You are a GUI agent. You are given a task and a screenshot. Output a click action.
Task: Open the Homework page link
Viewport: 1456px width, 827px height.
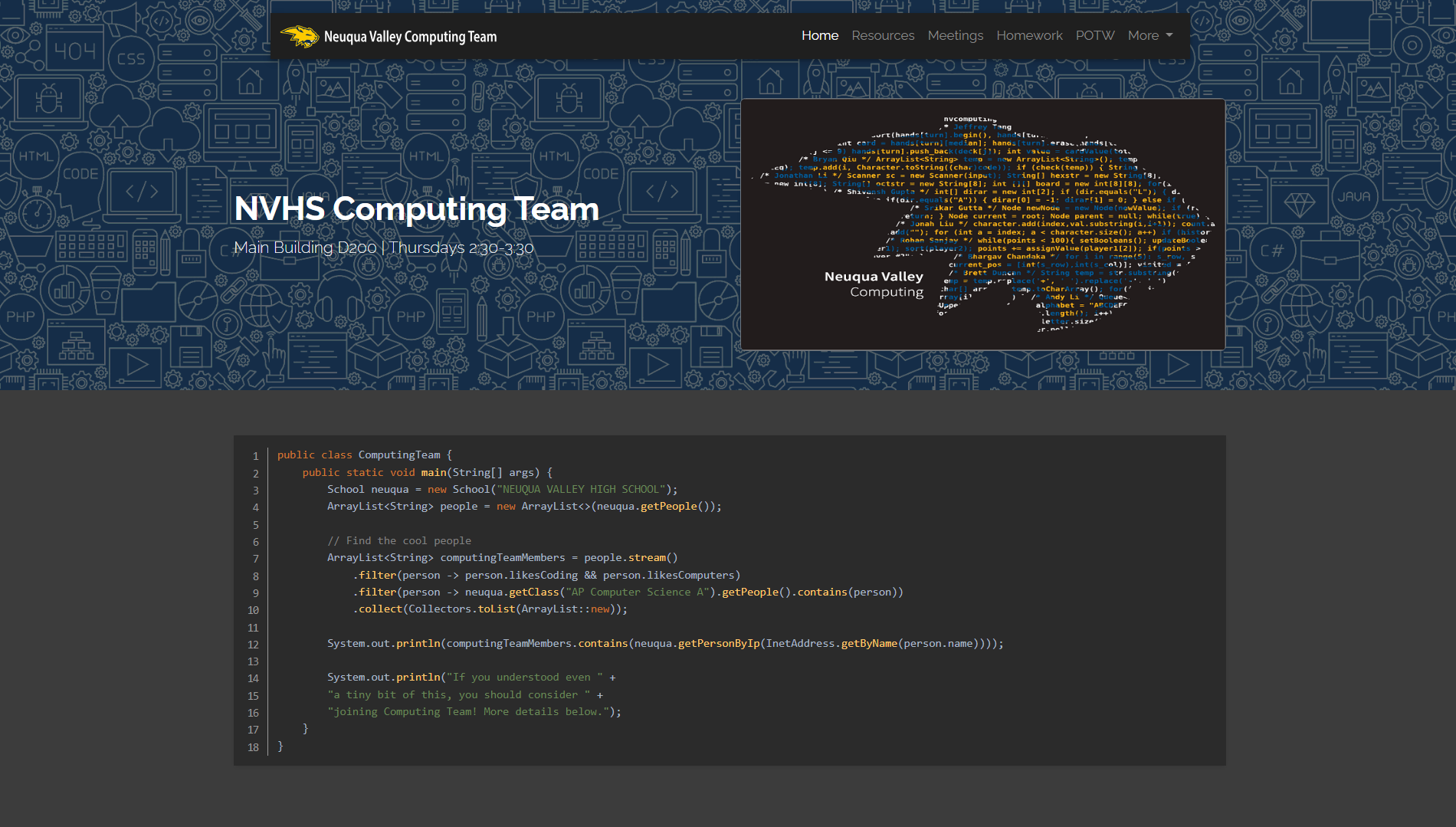point(1028,35)
